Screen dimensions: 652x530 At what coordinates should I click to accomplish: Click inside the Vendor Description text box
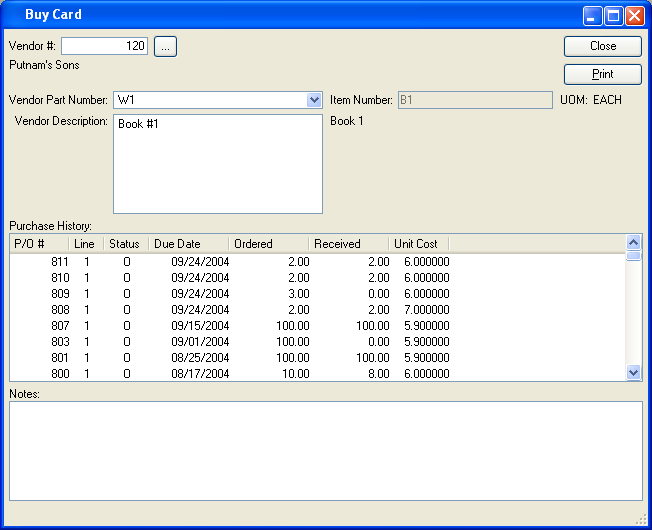pos(217,164)
